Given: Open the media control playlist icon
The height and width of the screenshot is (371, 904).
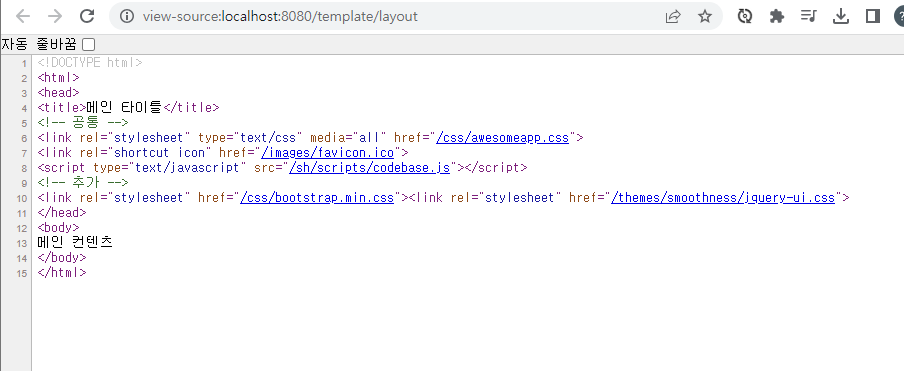Looking at the screenshot, I should (x=809, y=16).
